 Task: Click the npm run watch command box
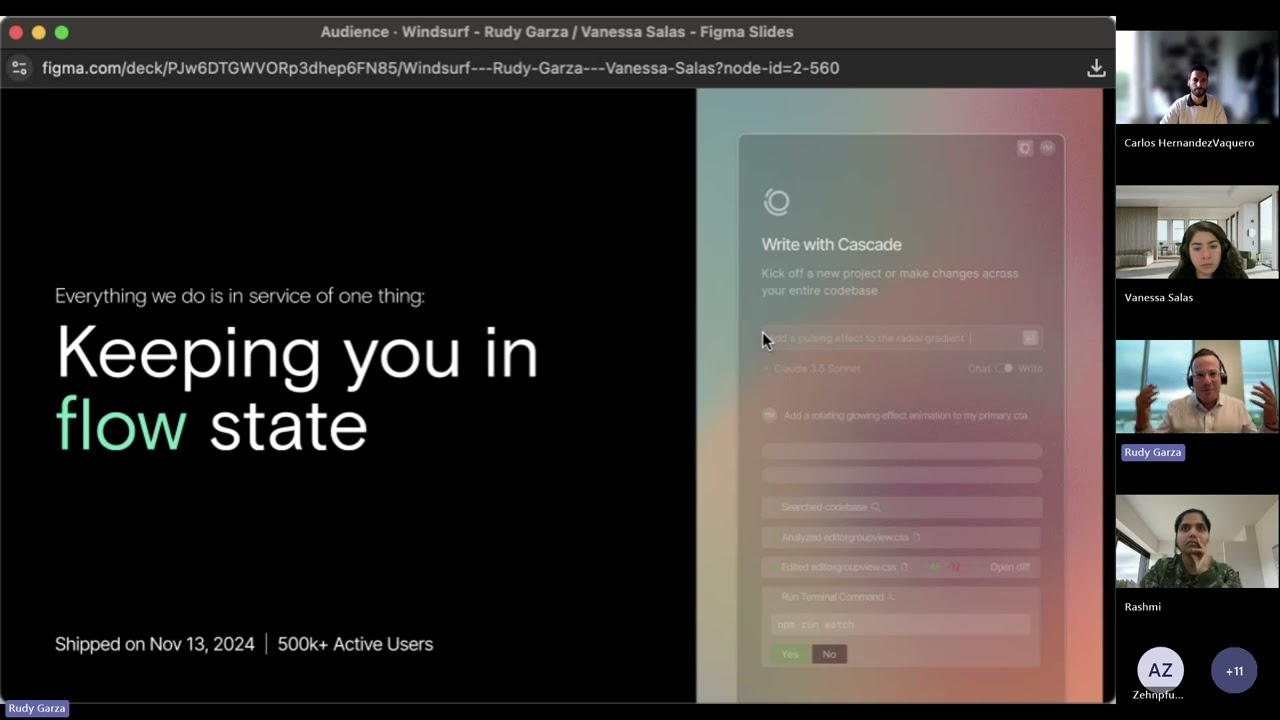point(901,624)
